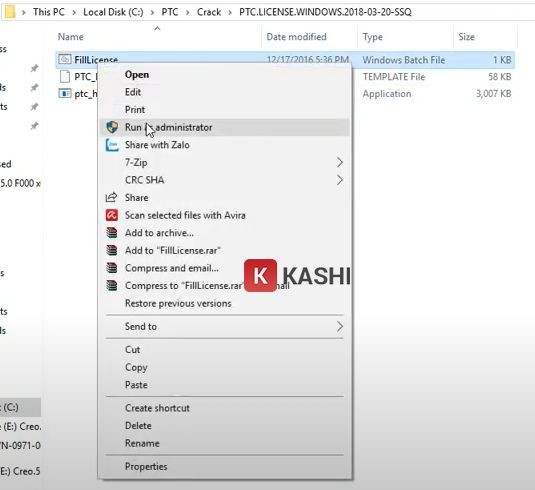Choose Rename from the context menu
The height and width of the screenshot is (490, 535).
[x=225, y=443]
